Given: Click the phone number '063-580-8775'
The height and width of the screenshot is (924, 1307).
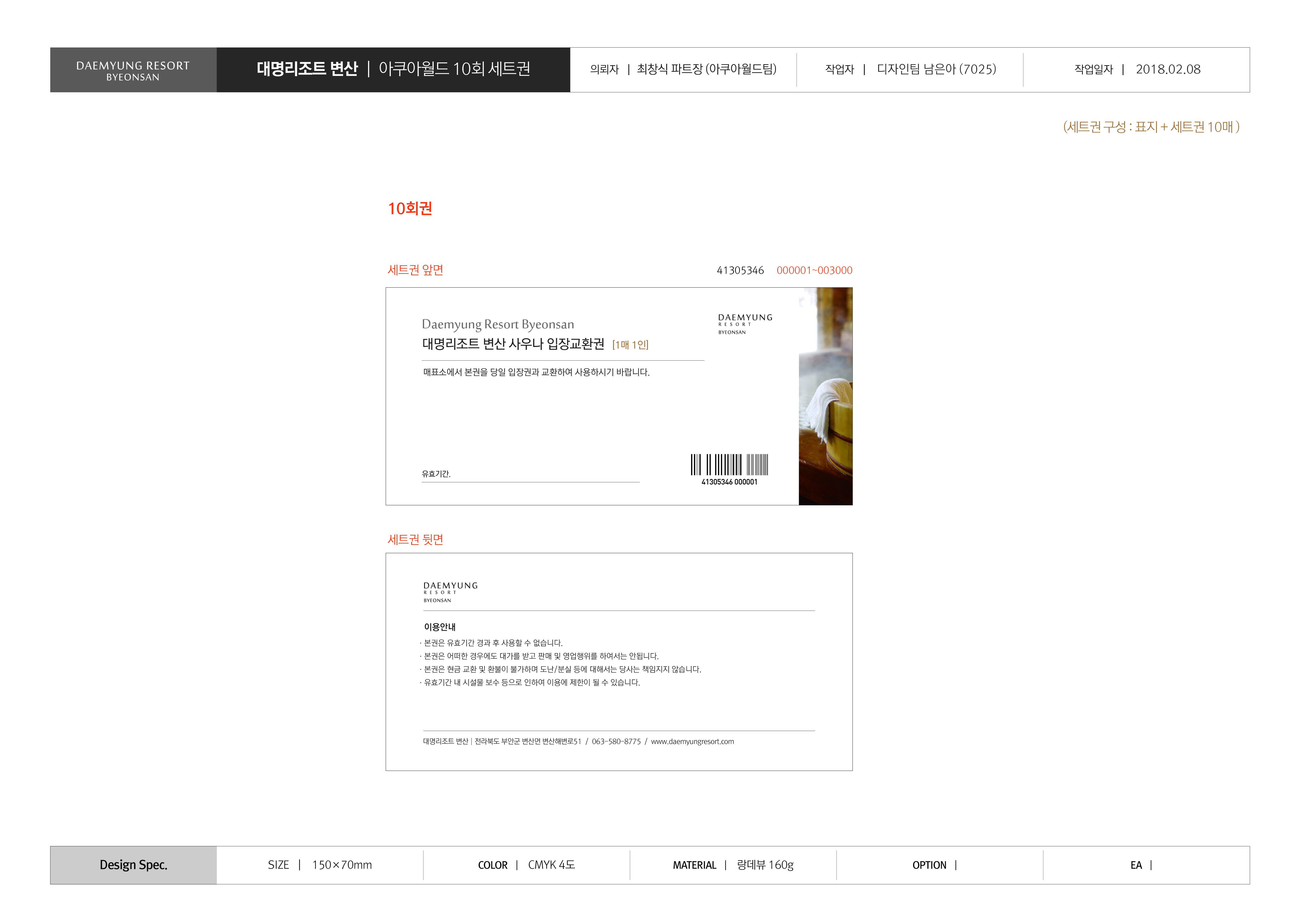Looking at the screenshot, I should [616, 741].
